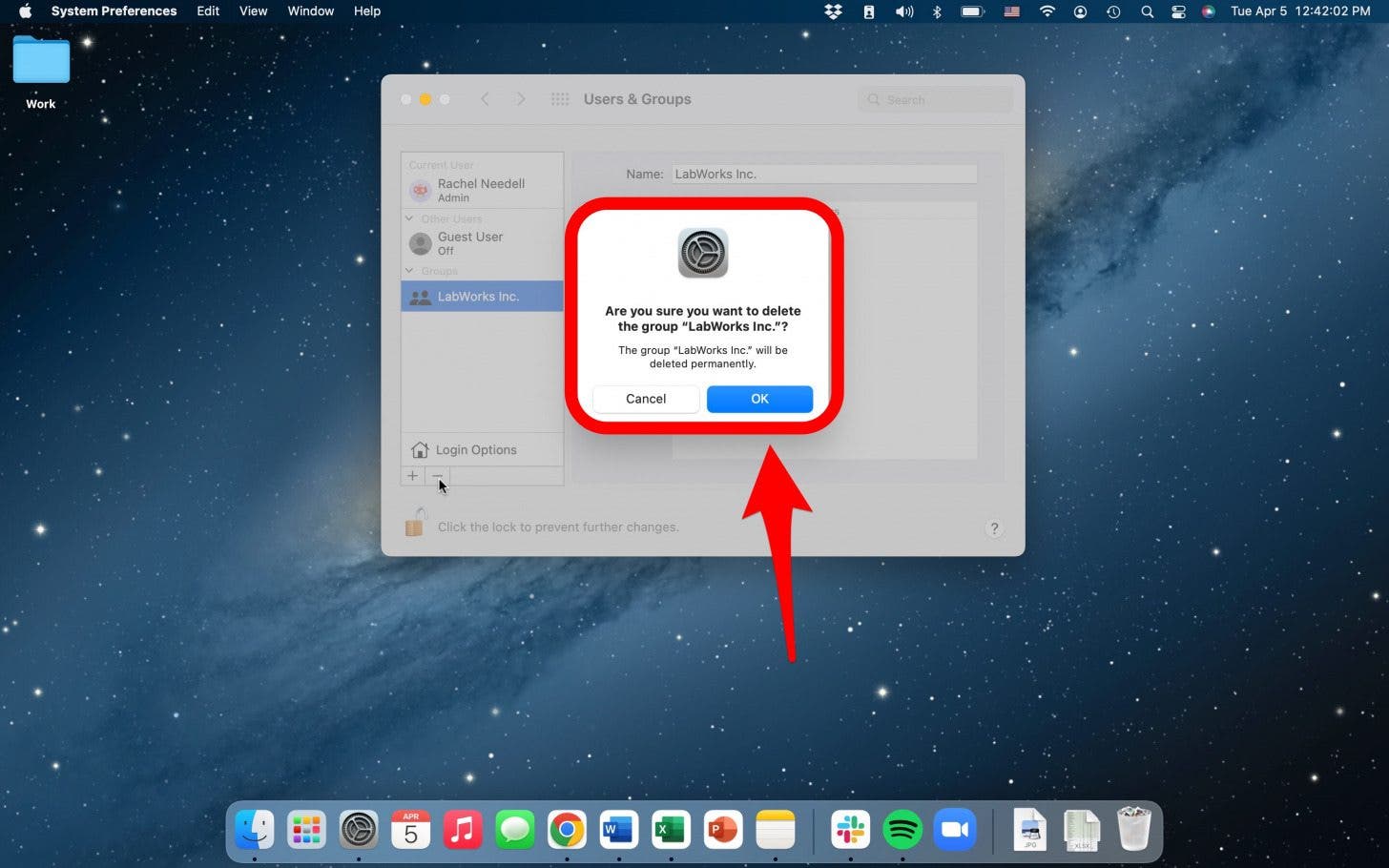
Task: Open Messages from the Dock
Action: pos(515,830)
